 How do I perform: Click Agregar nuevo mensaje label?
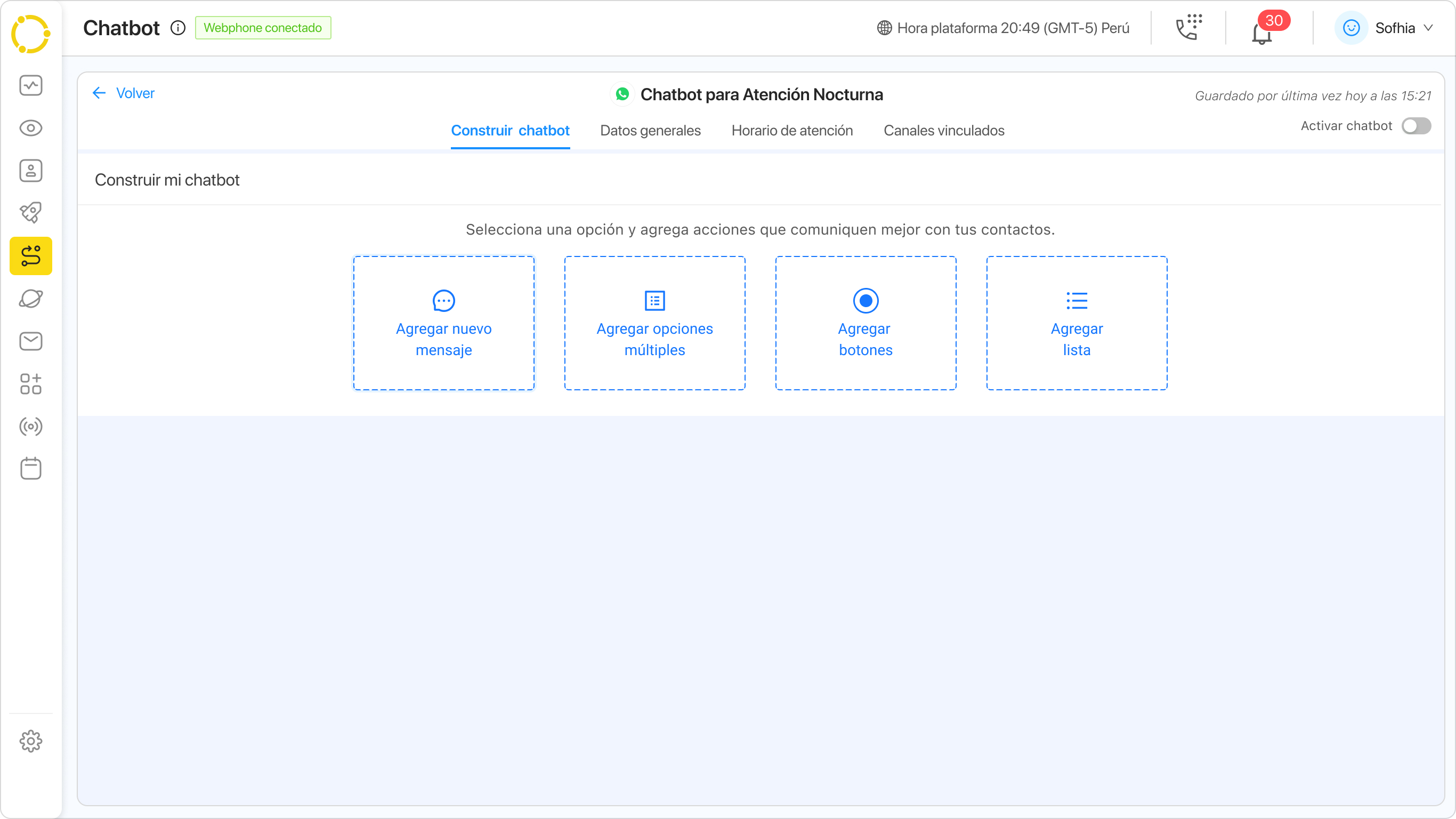click(444, 339)
